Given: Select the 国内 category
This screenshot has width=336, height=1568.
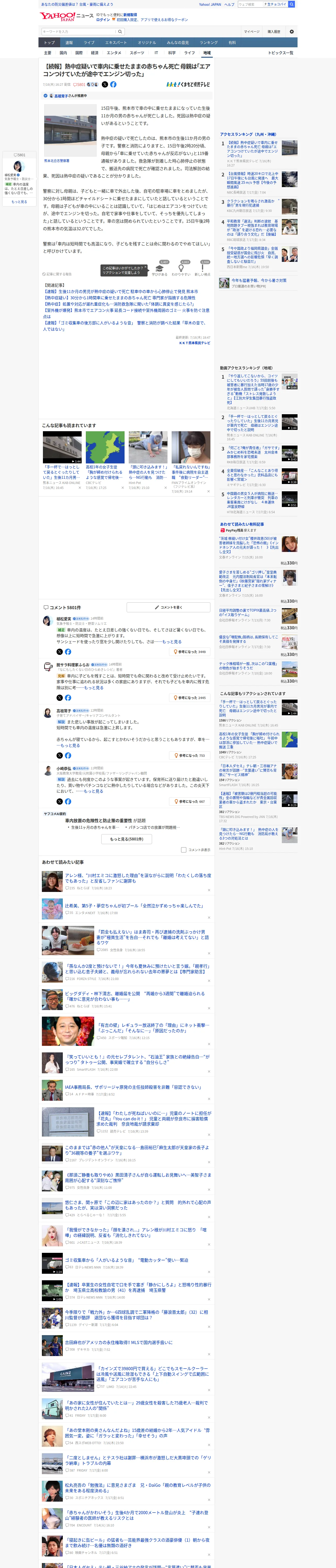Looking at the screenshot, I should [63, 53].
